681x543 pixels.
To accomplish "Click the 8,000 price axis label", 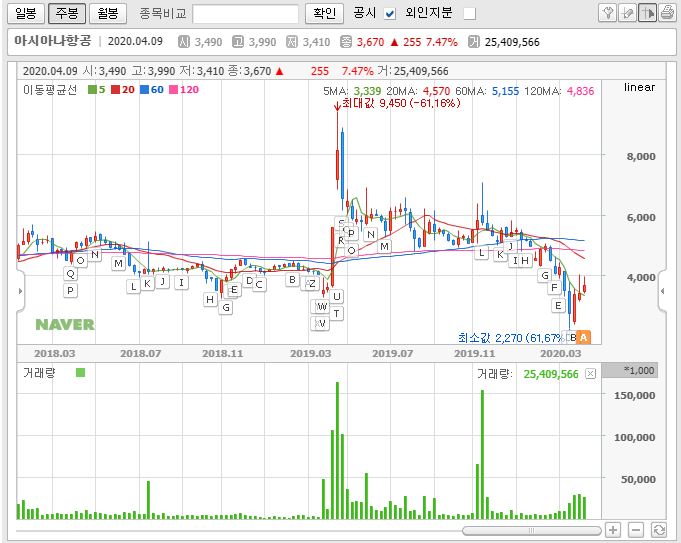I will 641,156.
